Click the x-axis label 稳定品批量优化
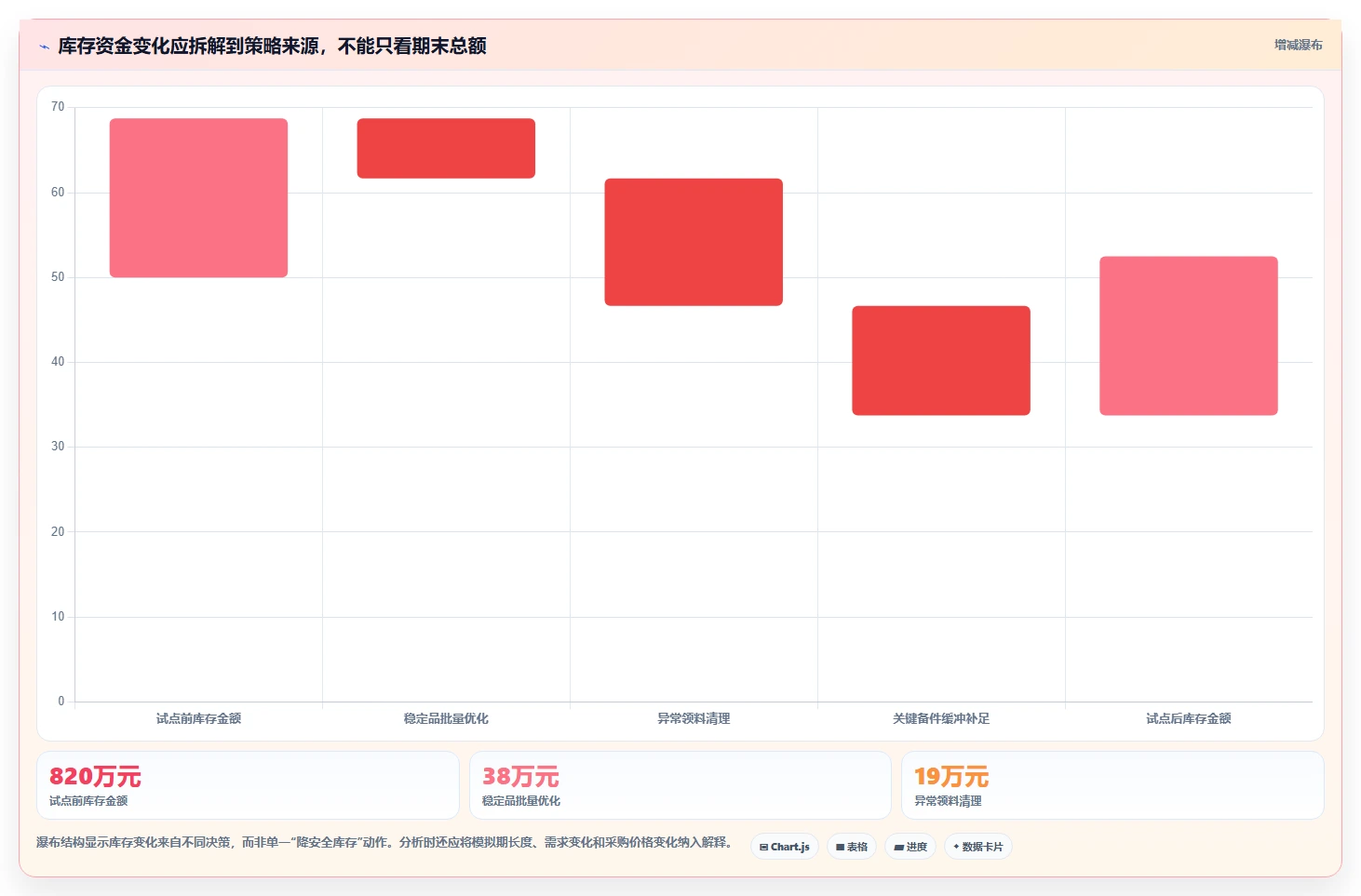 446,718
